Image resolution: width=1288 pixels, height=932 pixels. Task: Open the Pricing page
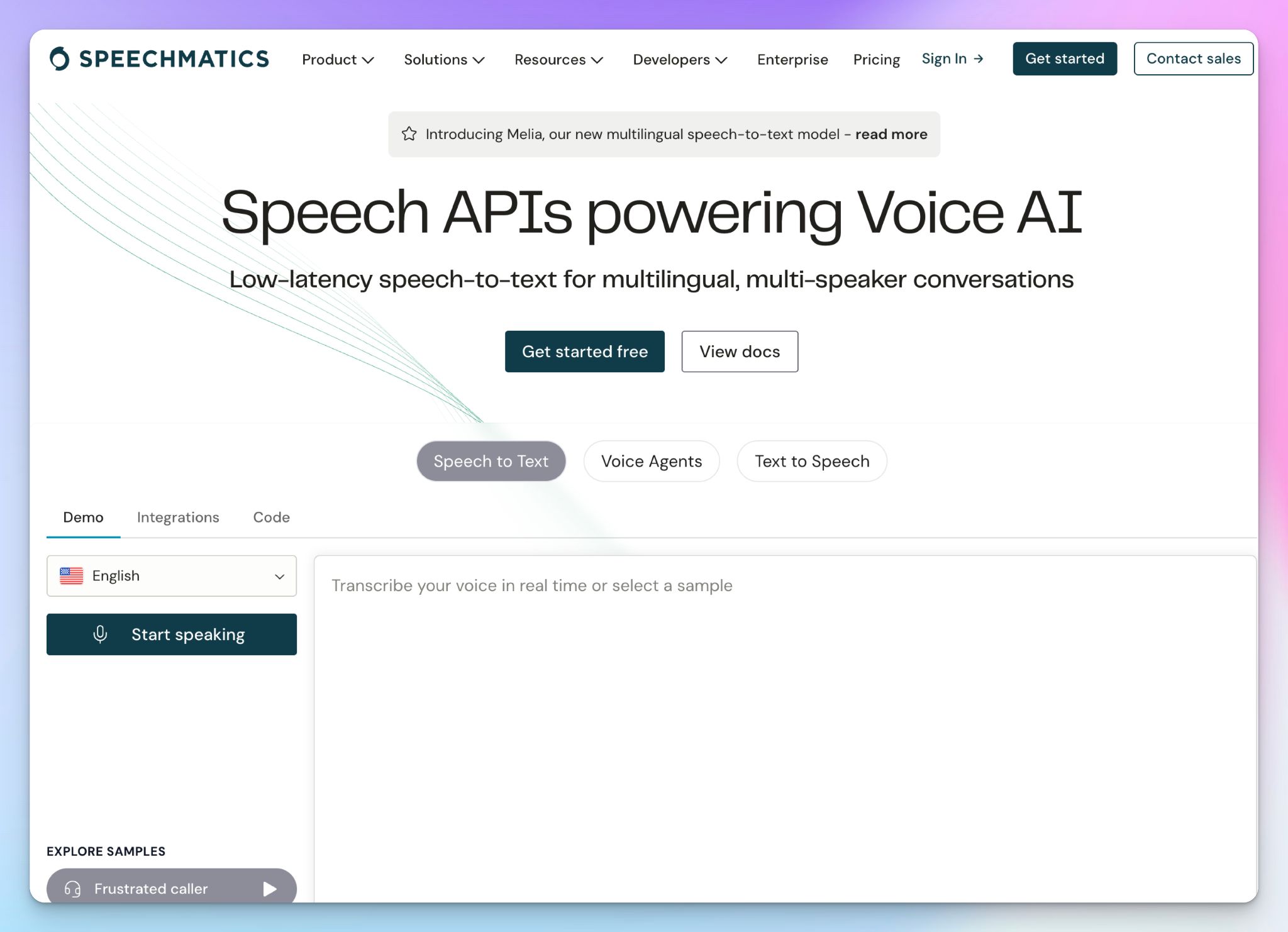click(877, 60)
